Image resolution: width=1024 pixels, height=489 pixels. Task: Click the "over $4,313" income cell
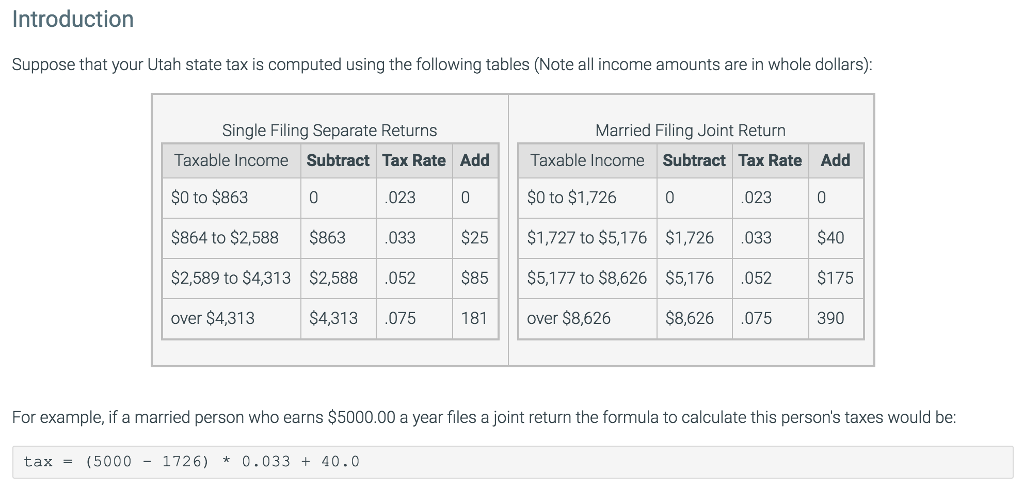213,318
